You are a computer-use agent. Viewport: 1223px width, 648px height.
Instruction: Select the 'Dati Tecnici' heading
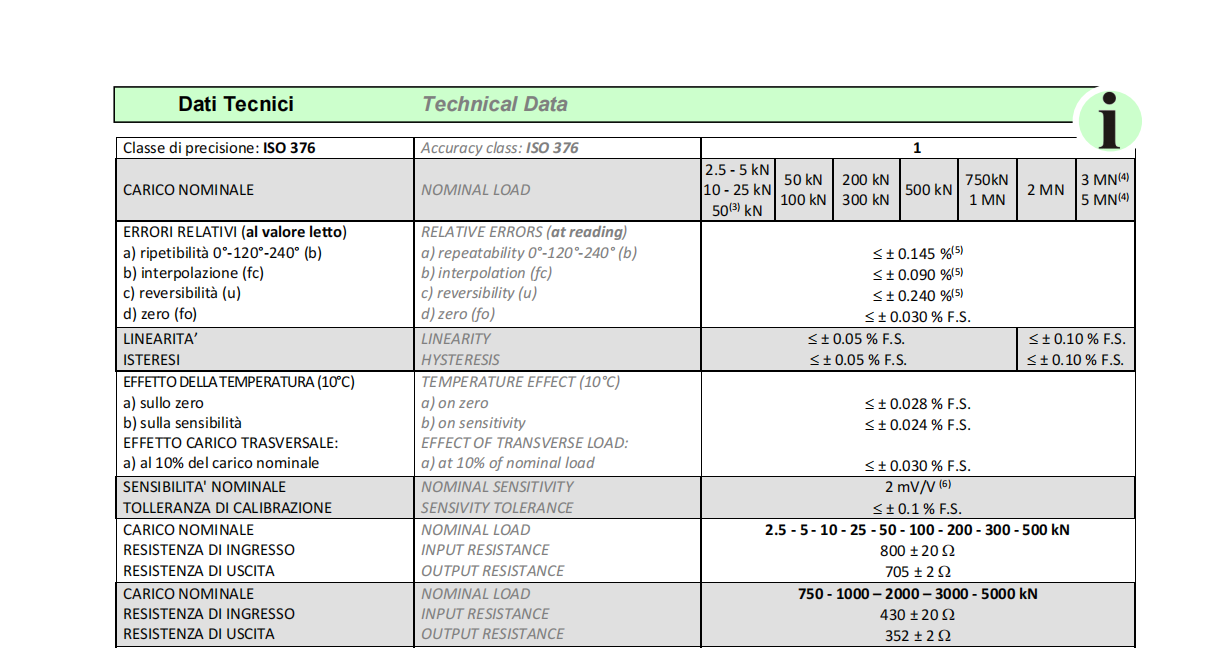(x=236, y=104)
